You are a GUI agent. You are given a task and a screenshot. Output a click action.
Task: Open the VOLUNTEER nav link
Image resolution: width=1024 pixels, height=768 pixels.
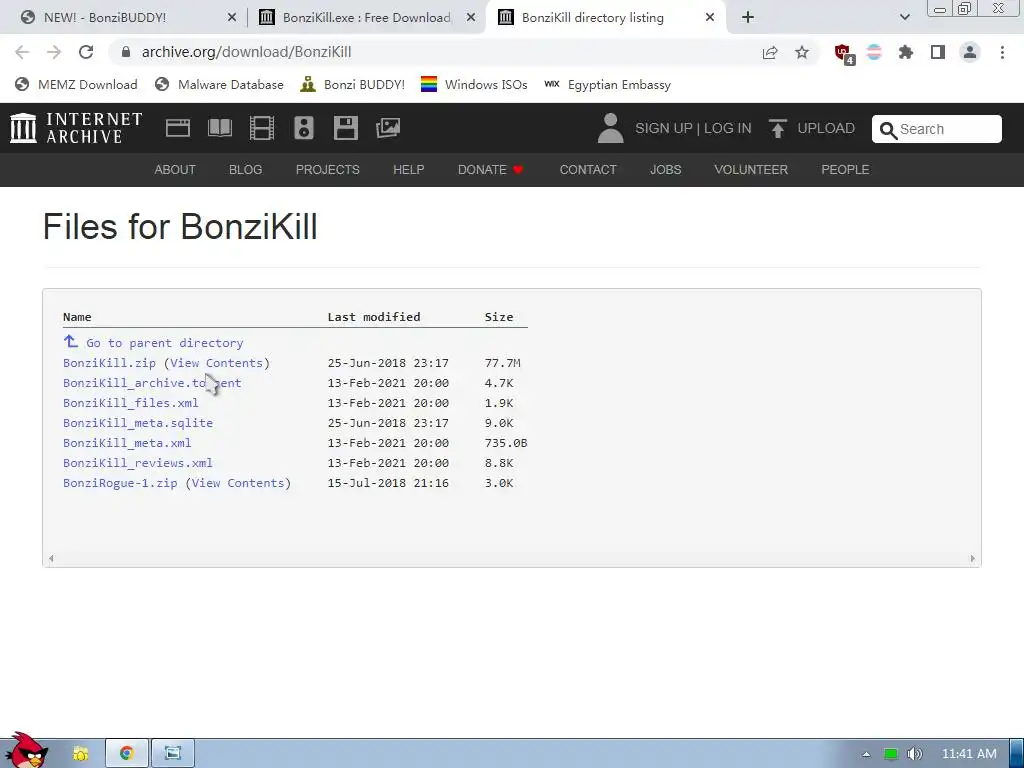[x=751, y=170]
